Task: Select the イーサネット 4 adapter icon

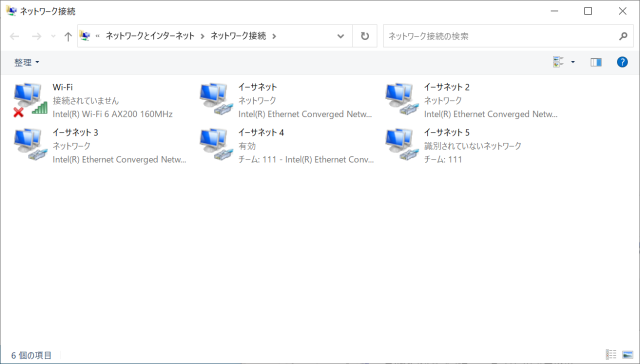Action: pos(216,144)
